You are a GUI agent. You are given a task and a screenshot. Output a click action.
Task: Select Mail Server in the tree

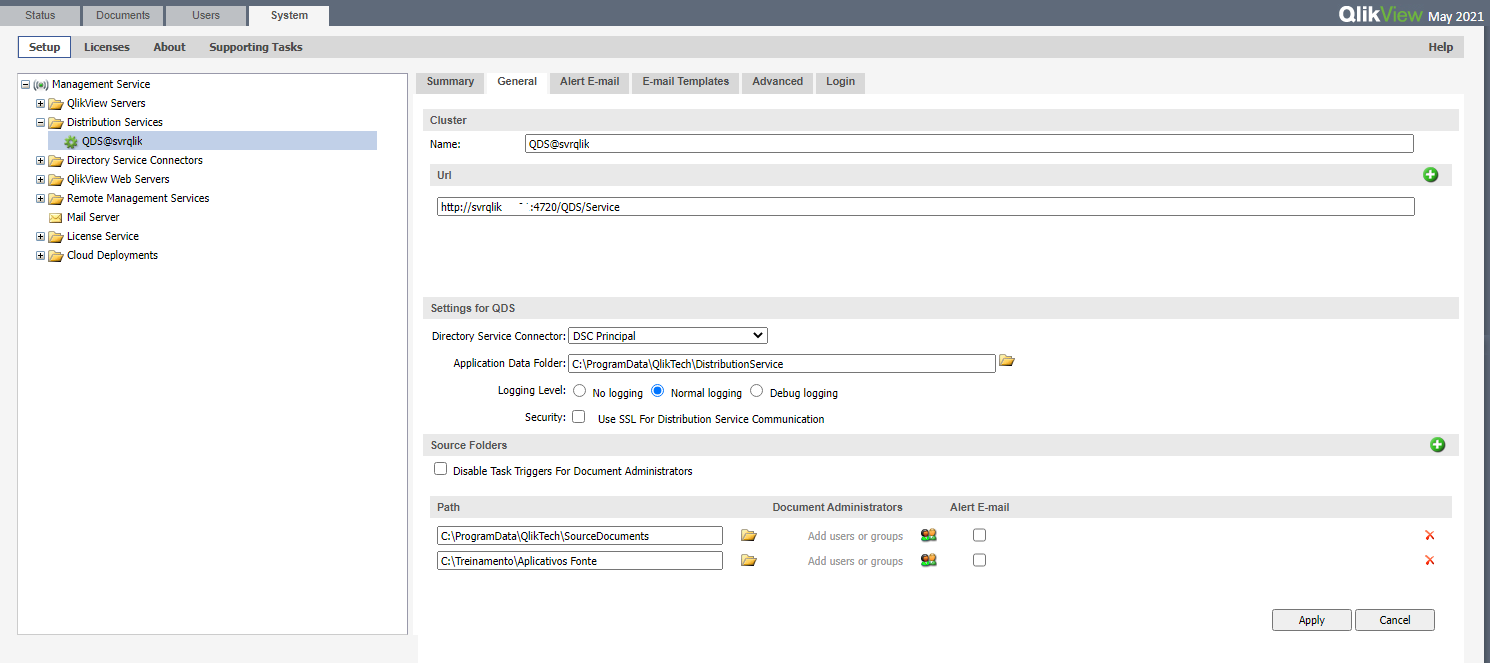click(x=93, y=218)
